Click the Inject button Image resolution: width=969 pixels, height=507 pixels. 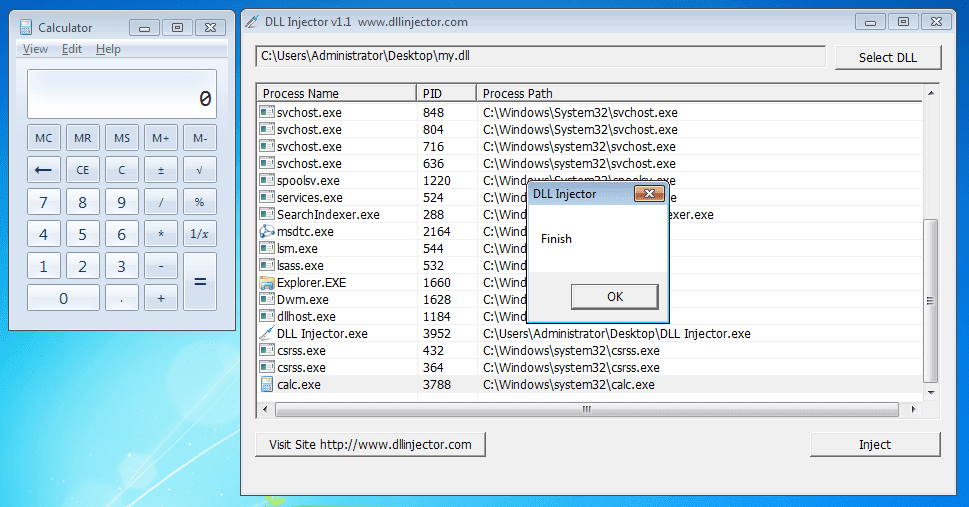click(x=874, y=445)
